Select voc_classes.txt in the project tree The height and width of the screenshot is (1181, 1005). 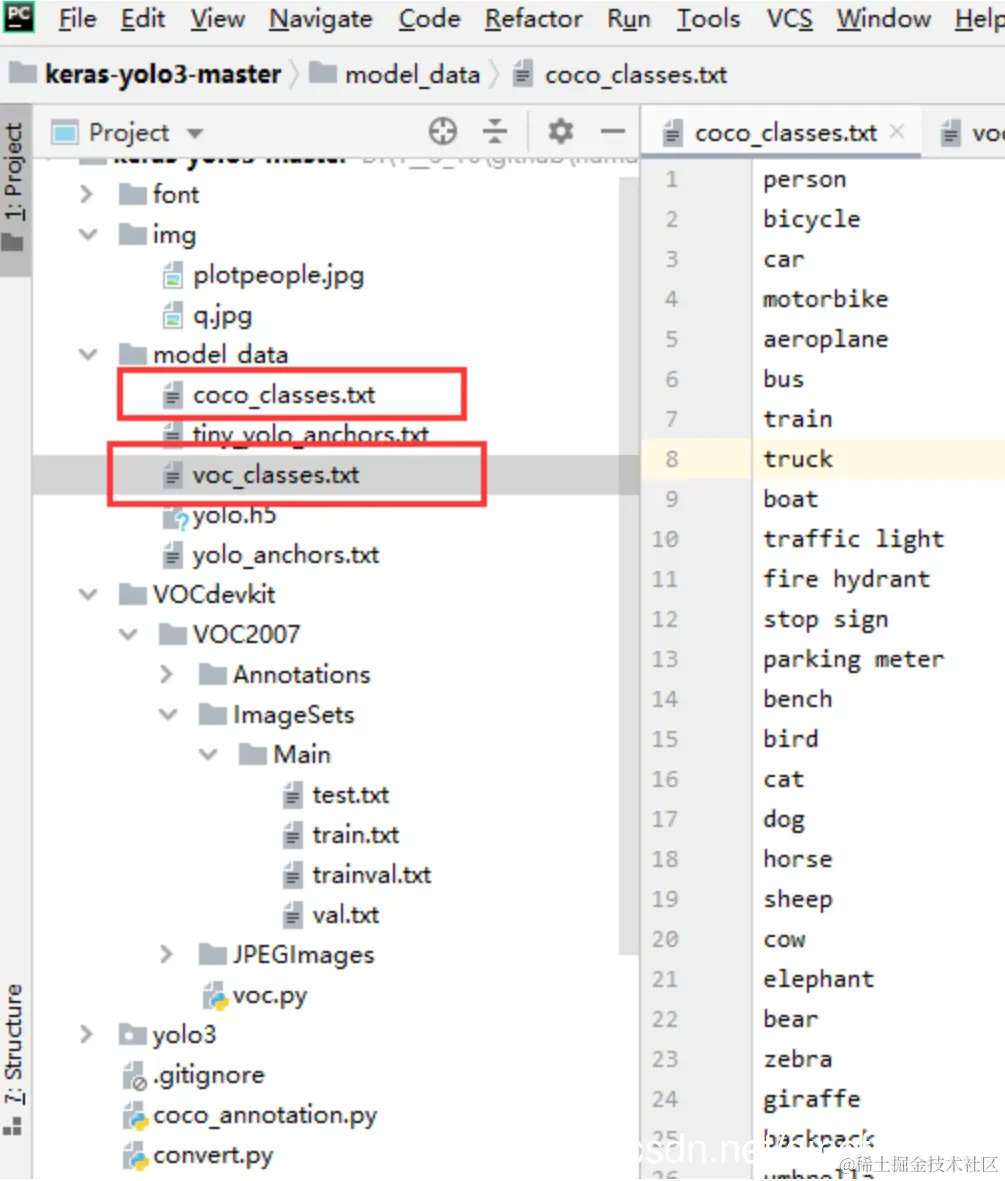pyautogui.click(x=276, y=475)
